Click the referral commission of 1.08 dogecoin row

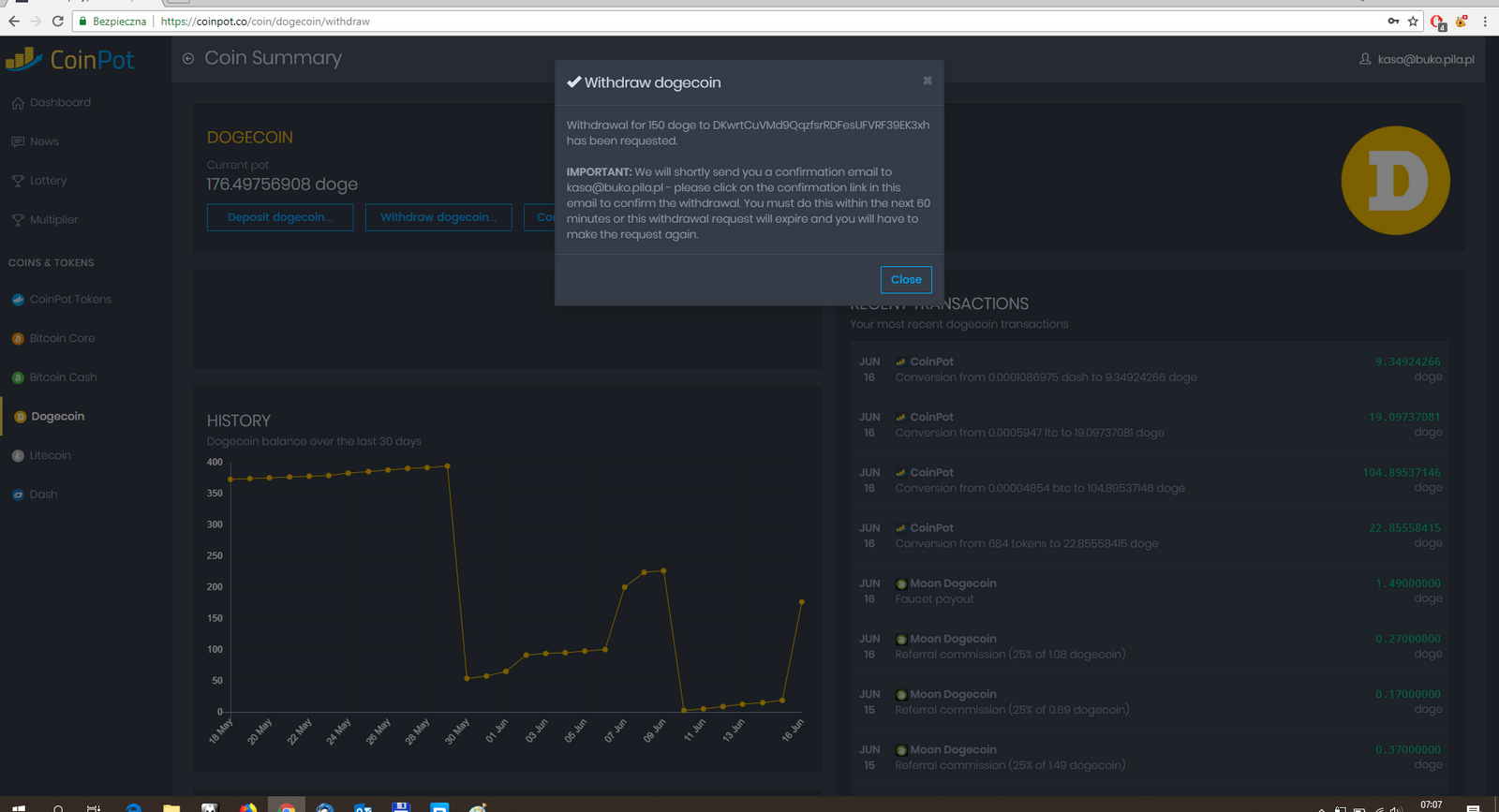coord(1150,646)
